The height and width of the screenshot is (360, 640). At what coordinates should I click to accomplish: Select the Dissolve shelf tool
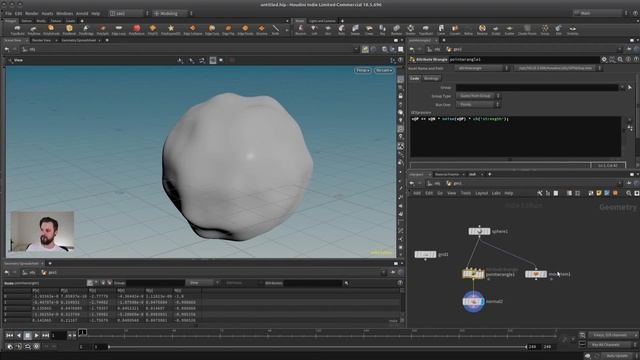coord(262,29)
